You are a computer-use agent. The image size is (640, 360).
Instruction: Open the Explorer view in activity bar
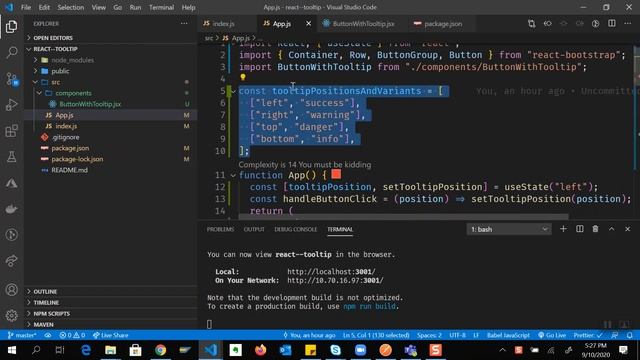[x=11, y=27]
